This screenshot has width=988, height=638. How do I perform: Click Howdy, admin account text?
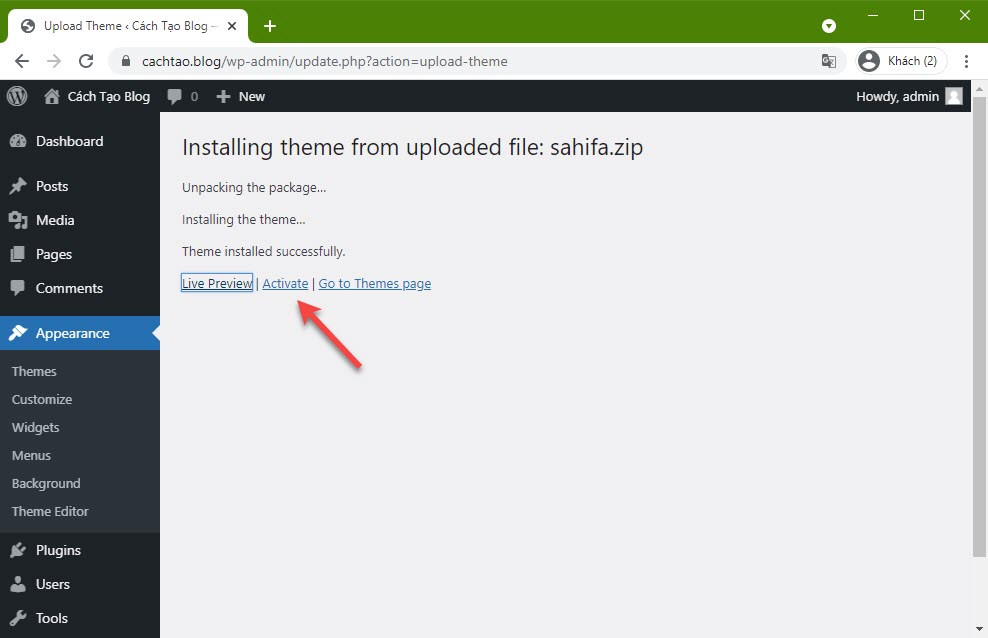tap(897, 96)
